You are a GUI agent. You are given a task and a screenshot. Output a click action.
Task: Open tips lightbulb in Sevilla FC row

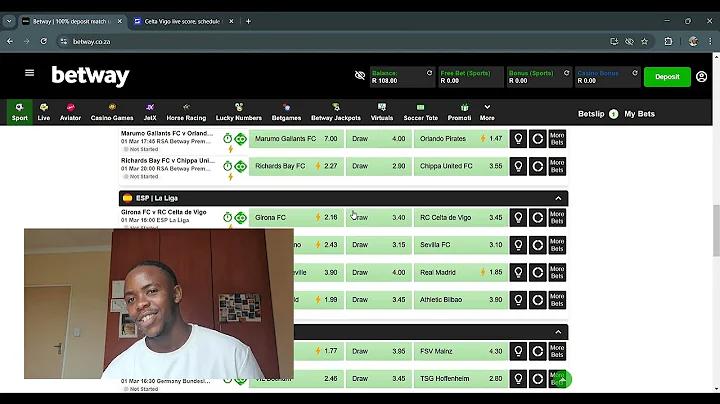[x=518, y=245]
